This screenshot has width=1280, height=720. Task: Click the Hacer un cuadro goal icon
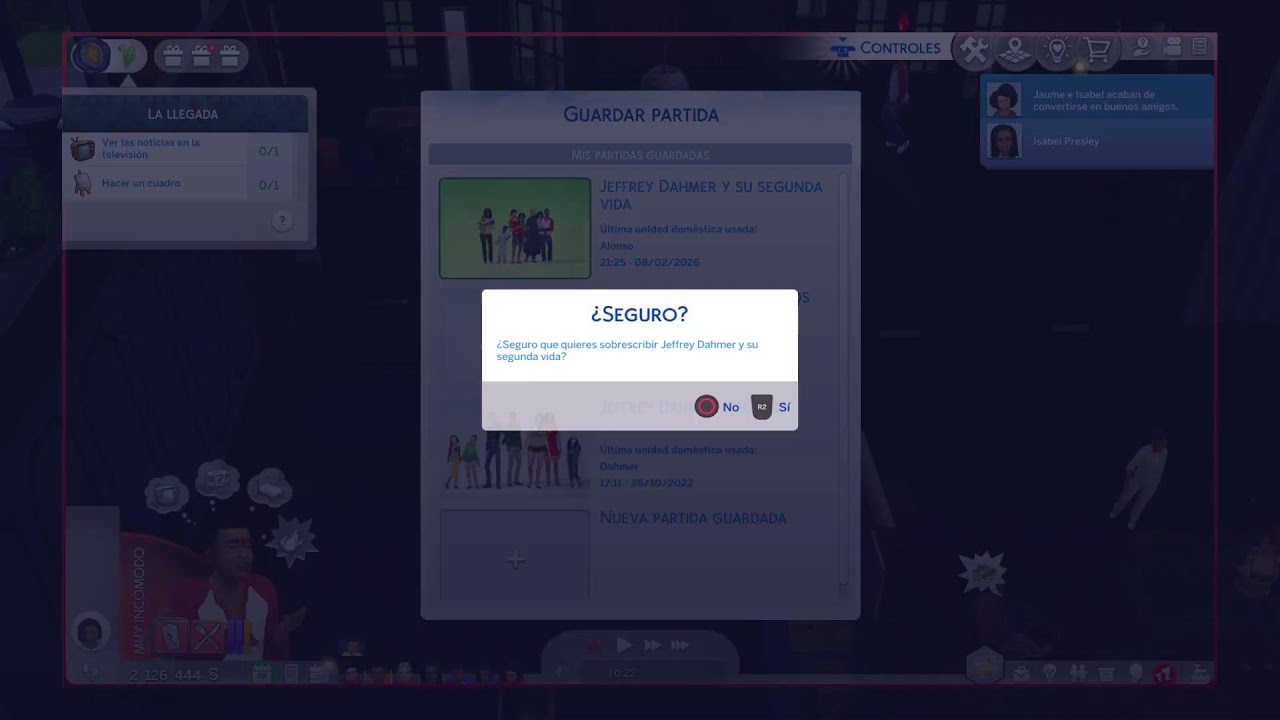(x=83, y=184)
